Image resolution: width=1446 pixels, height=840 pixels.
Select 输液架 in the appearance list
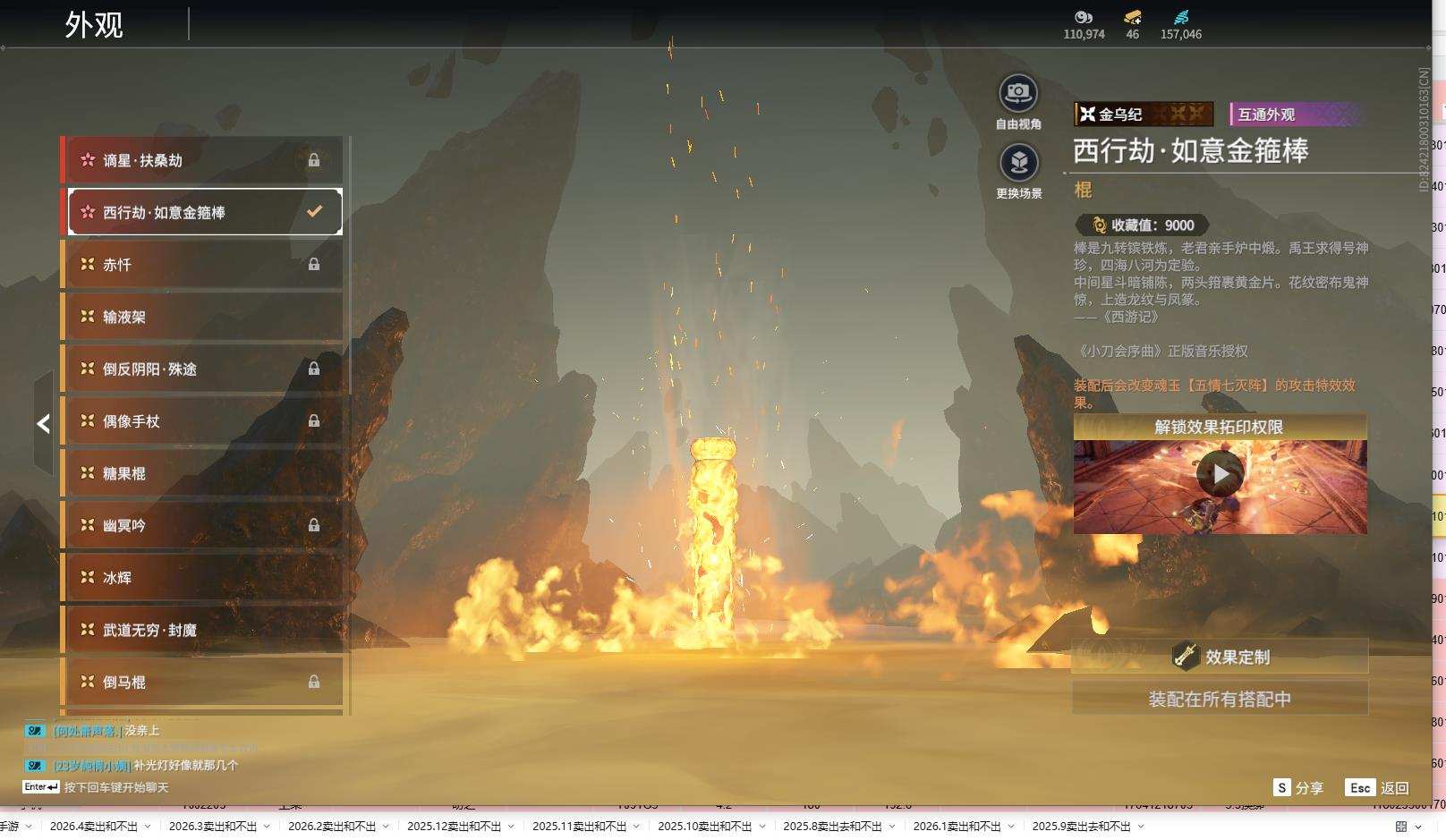(204, 317)
